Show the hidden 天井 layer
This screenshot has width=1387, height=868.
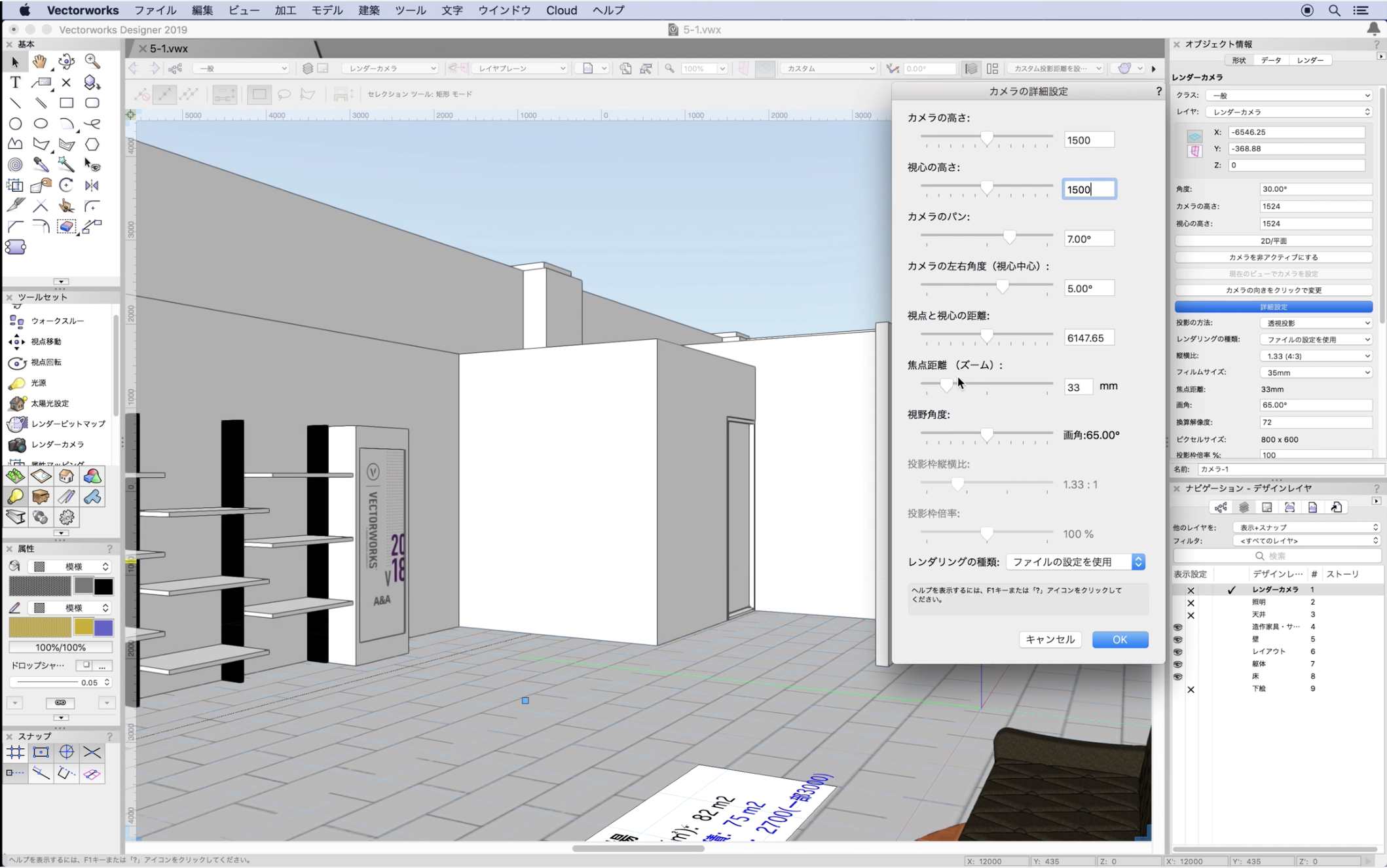[1191, 615]
